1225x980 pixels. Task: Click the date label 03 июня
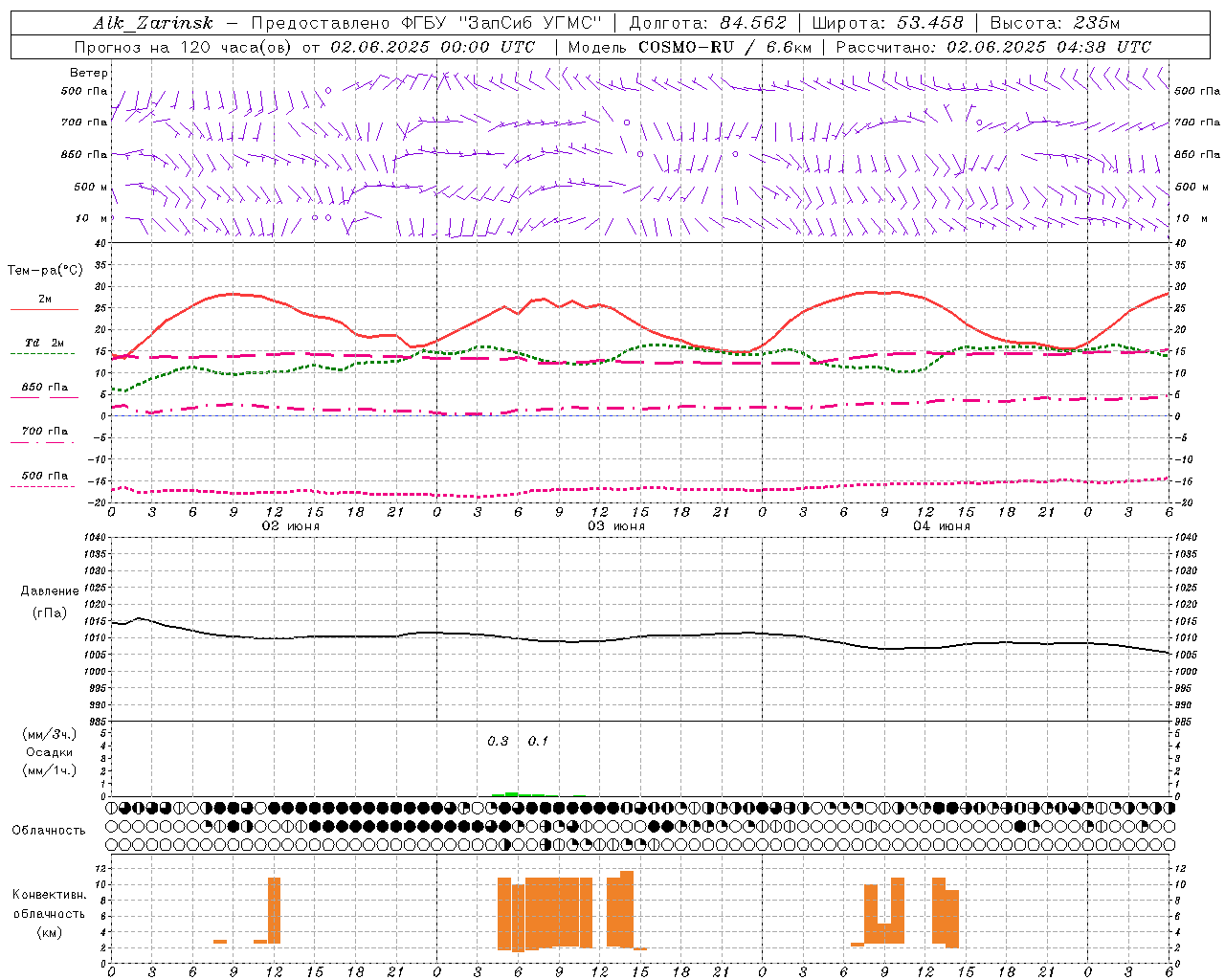click(616, 526)
